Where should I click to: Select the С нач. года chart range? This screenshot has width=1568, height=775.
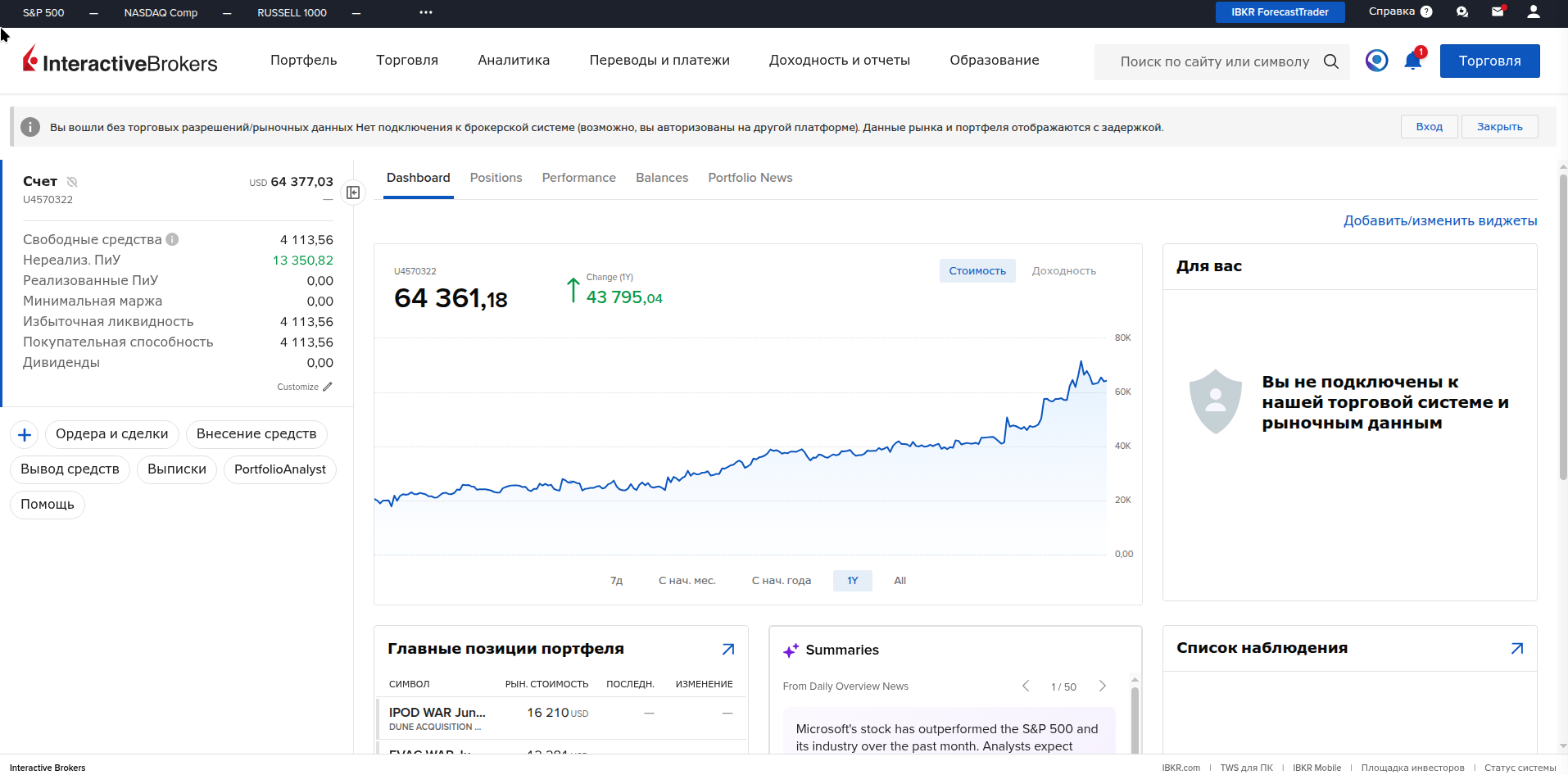pyautogui.click(x=782, y=581)
